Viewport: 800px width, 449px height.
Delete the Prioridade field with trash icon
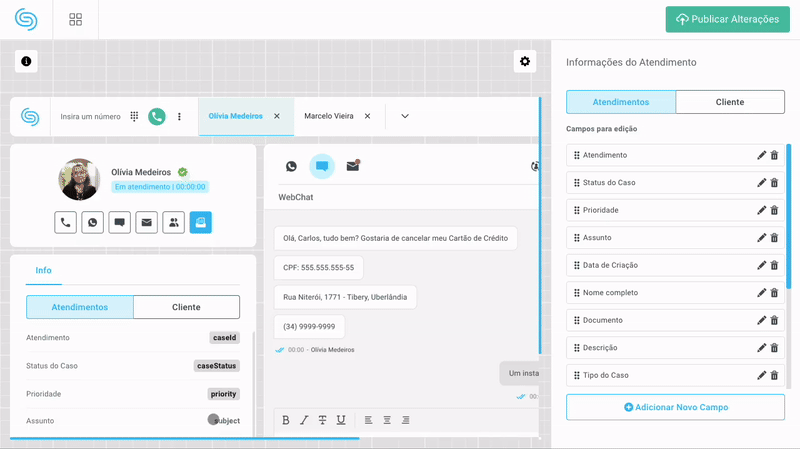pos(774,210)
